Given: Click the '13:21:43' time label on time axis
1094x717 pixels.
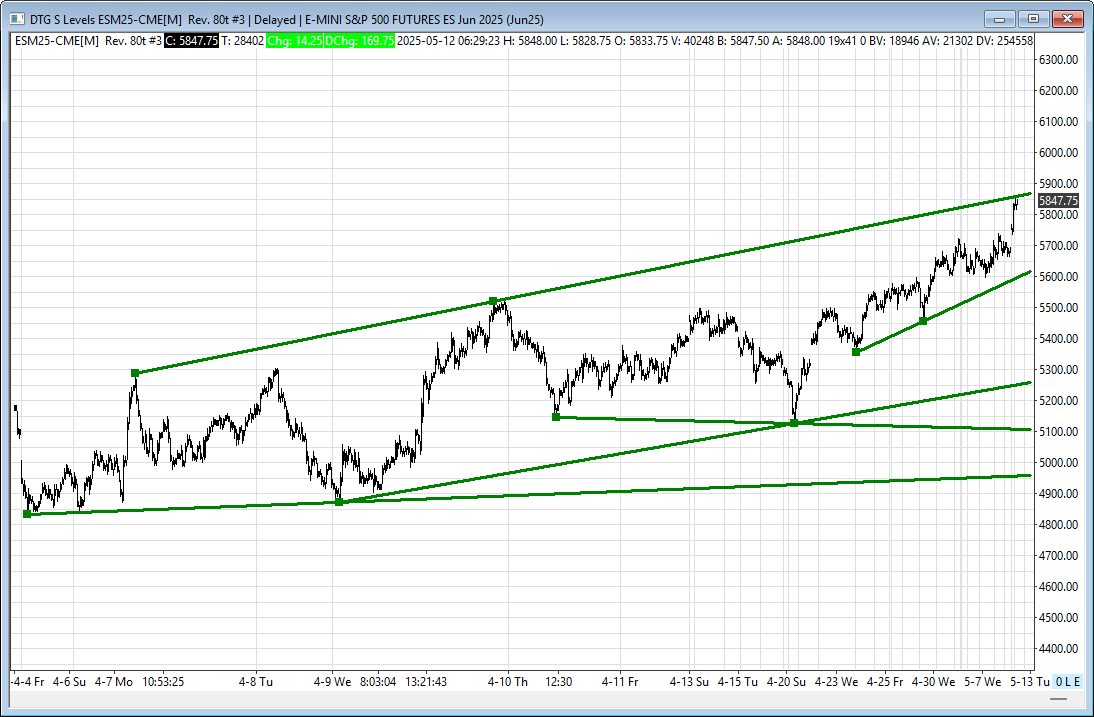Looking at the screenshot, I should point(426,681).
